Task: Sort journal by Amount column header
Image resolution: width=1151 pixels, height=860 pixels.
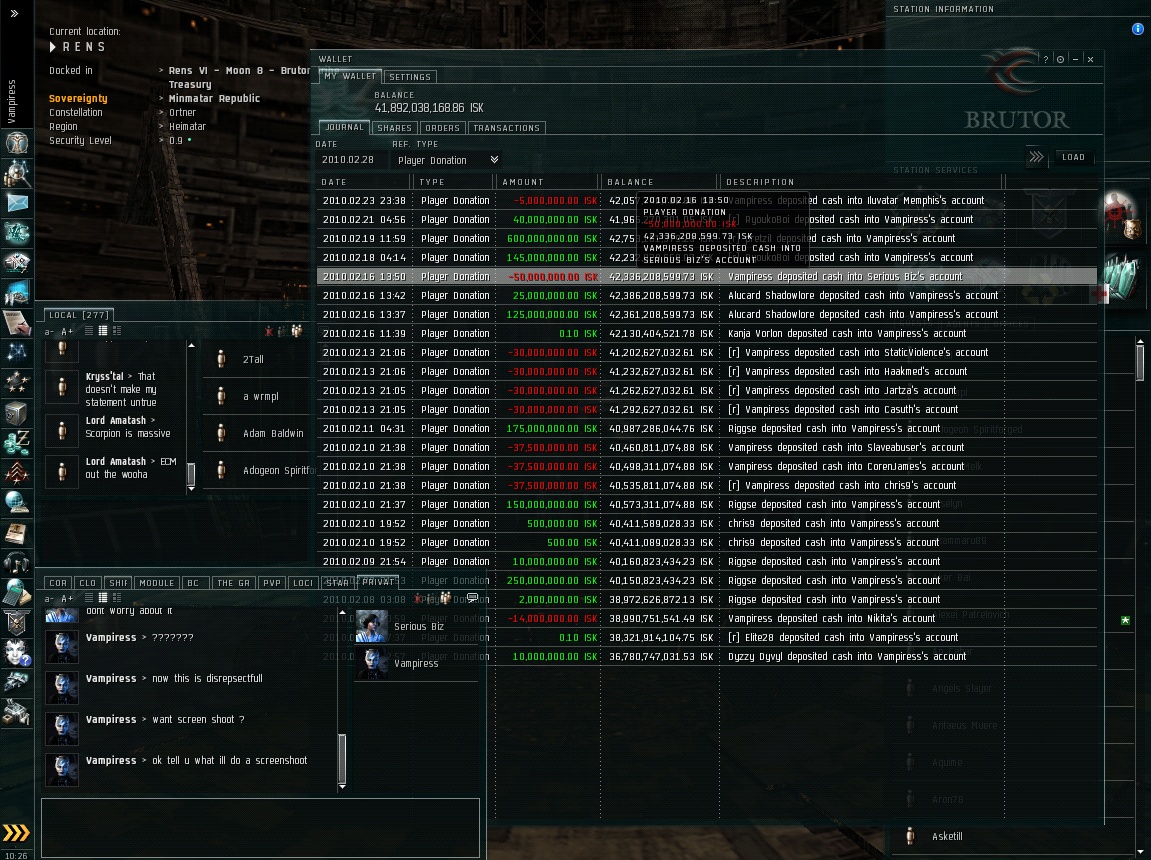Action: click(x=547, y=182)
